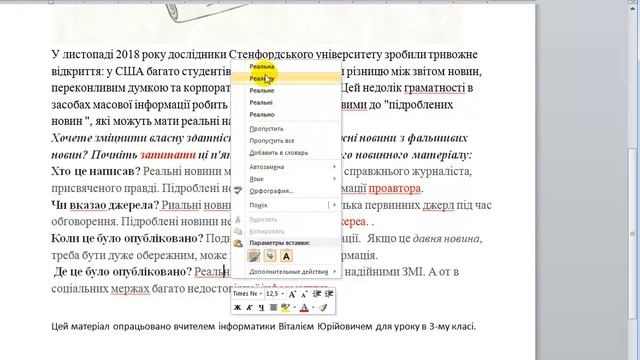
Task: Toggle bold (Ж) in mini toolbar
Action: point(238,308)
